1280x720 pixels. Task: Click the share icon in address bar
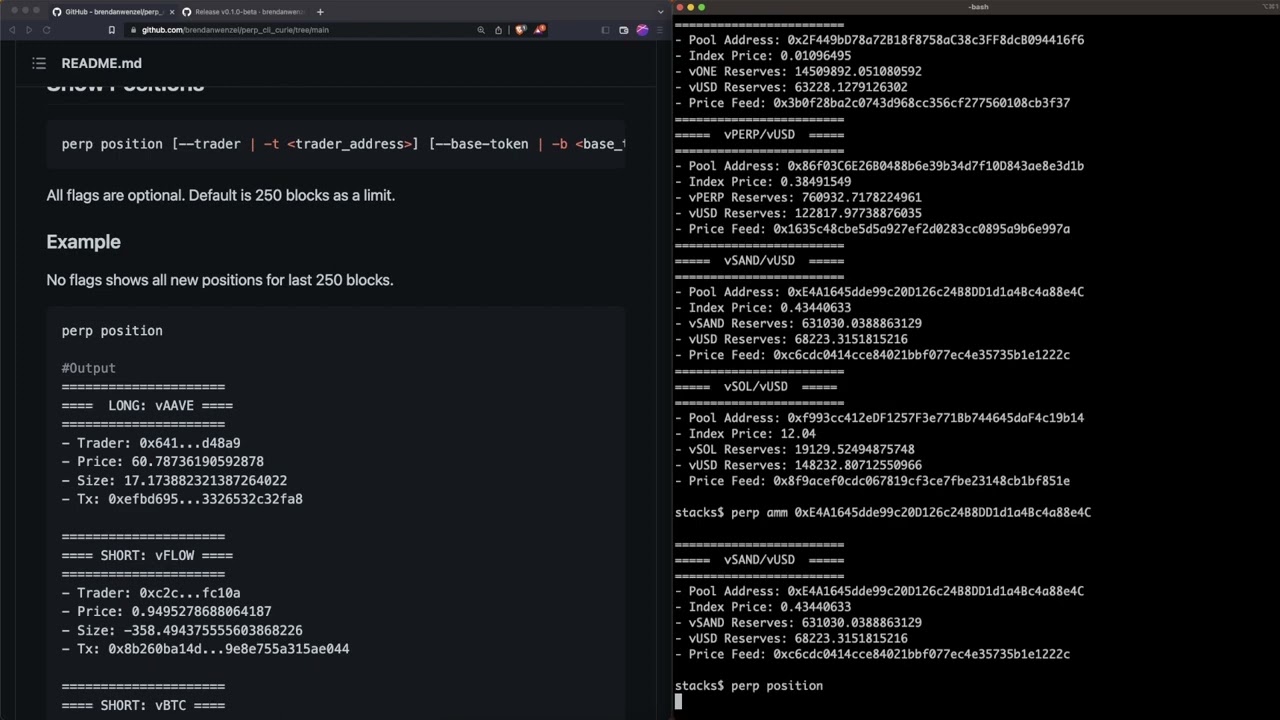pyautogui.click(x=498, y=30)
